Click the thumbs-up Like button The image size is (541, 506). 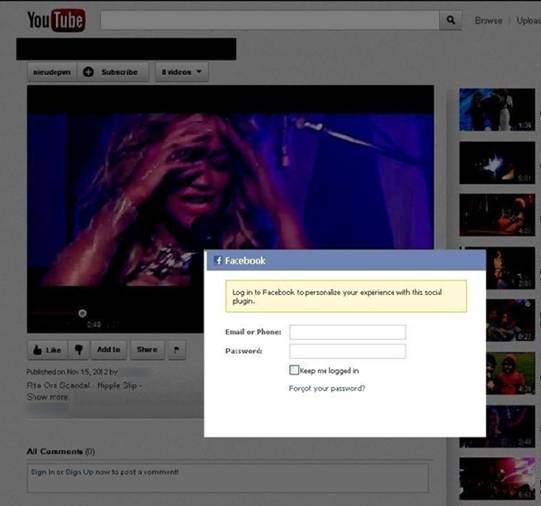pos(48,350)
